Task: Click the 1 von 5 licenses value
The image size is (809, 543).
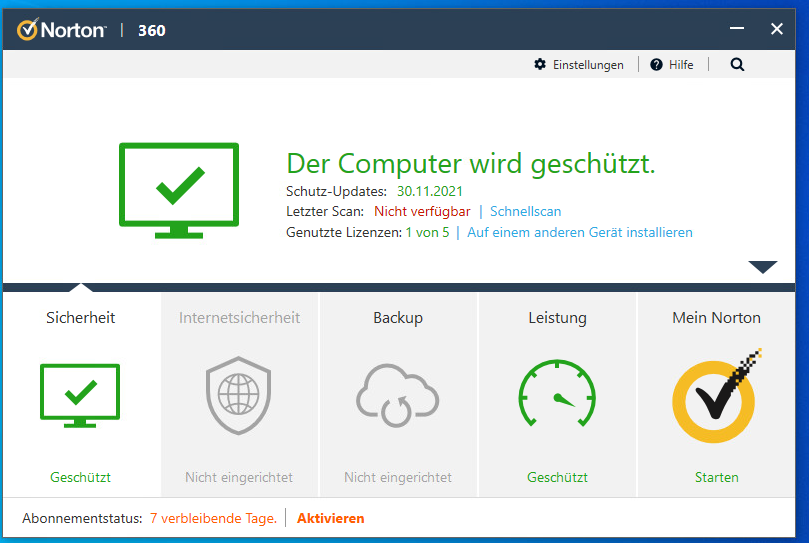Action: pos(427,233)
